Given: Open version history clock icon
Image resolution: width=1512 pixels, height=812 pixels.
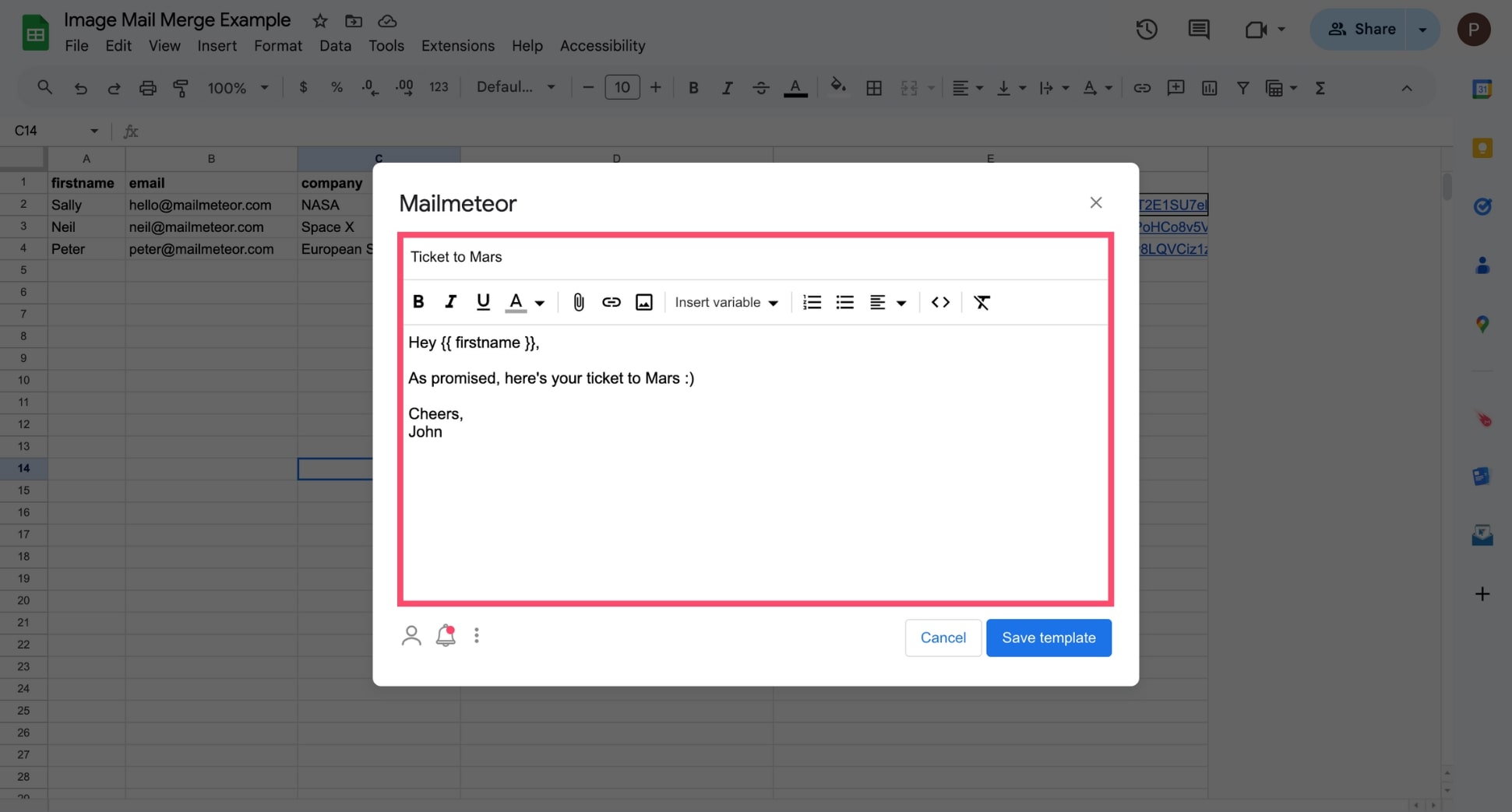Looking at the screenshot, I should 1146,30.
